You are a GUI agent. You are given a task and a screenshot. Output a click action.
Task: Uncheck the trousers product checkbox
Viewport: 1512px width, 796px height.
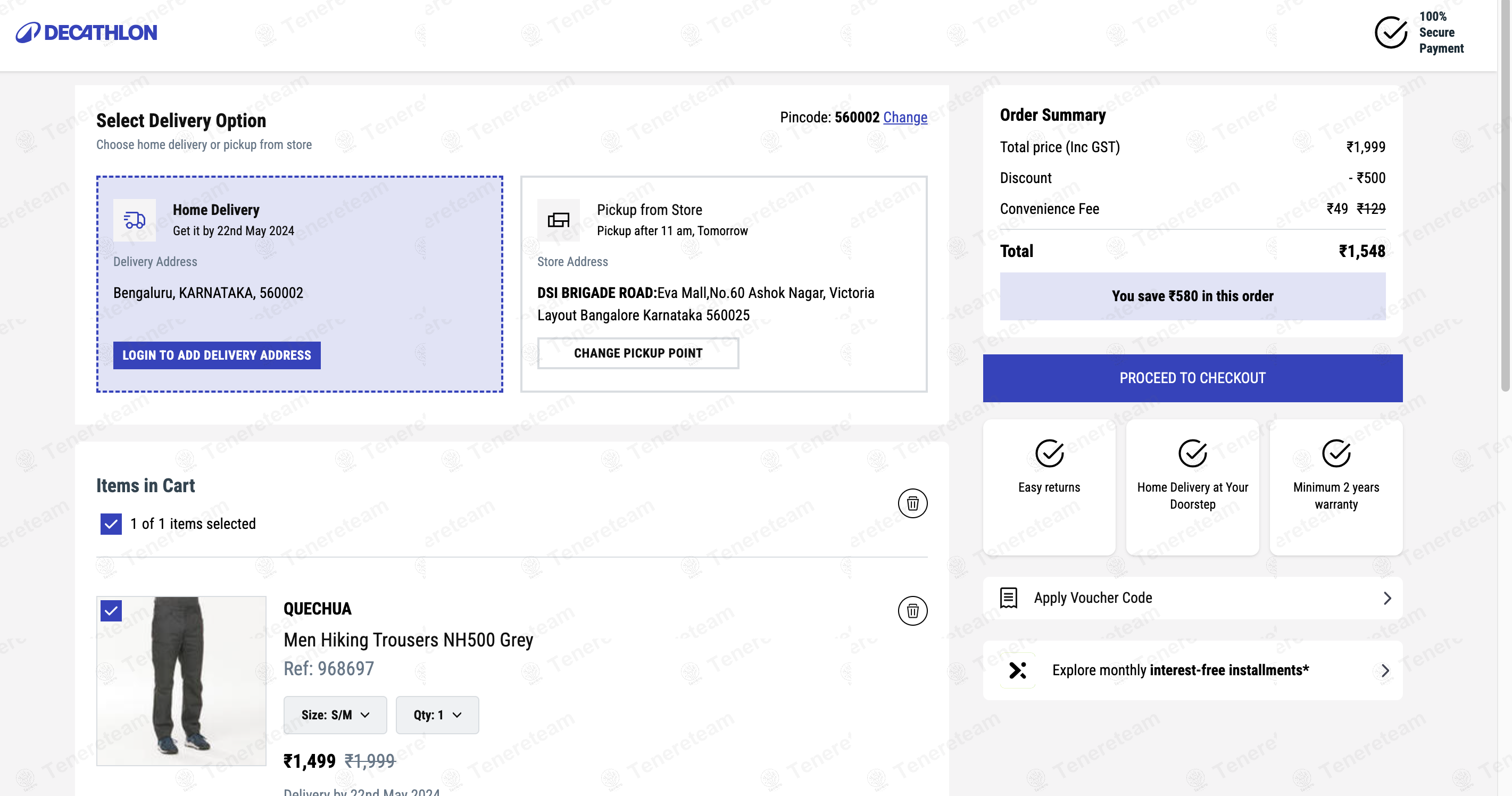(111, 610)
